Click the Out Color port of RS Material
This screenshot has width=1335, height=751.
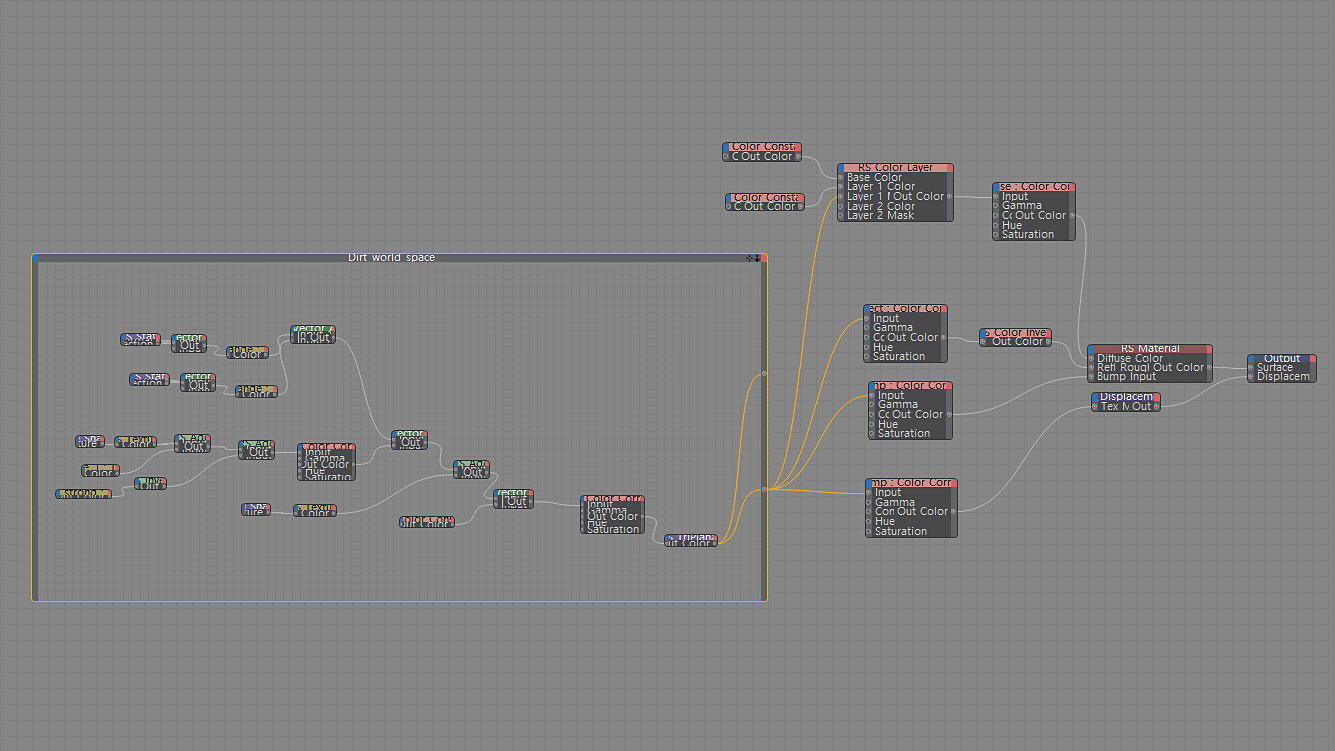pos(1210,368)
